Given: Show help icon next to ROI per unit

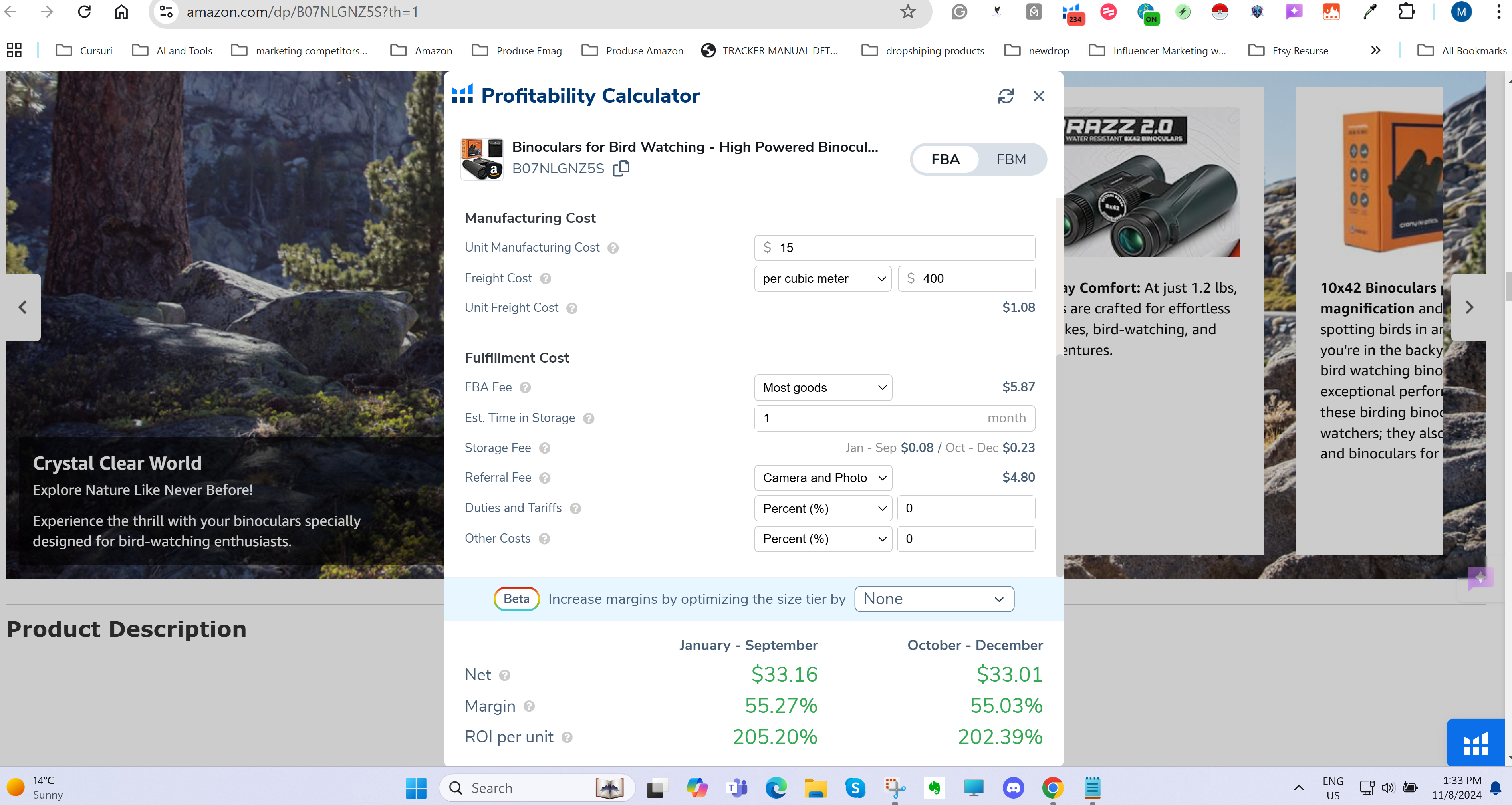Looking at the screenshot, I should point(566,738).
